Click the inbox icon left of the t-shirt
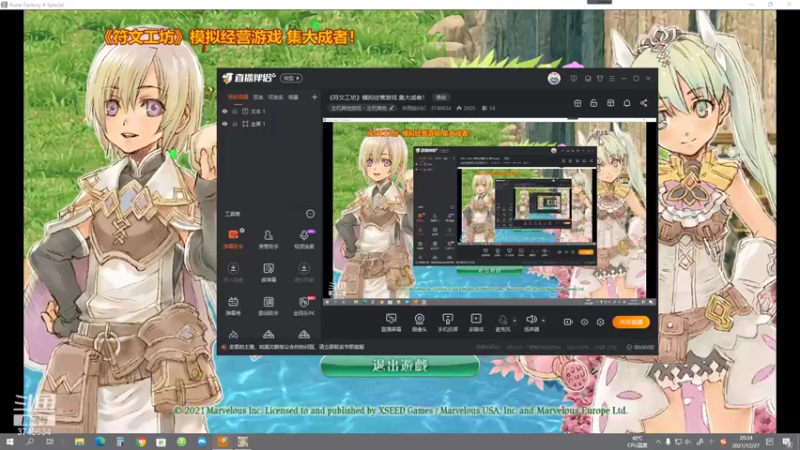 click(x=588, y=79)
